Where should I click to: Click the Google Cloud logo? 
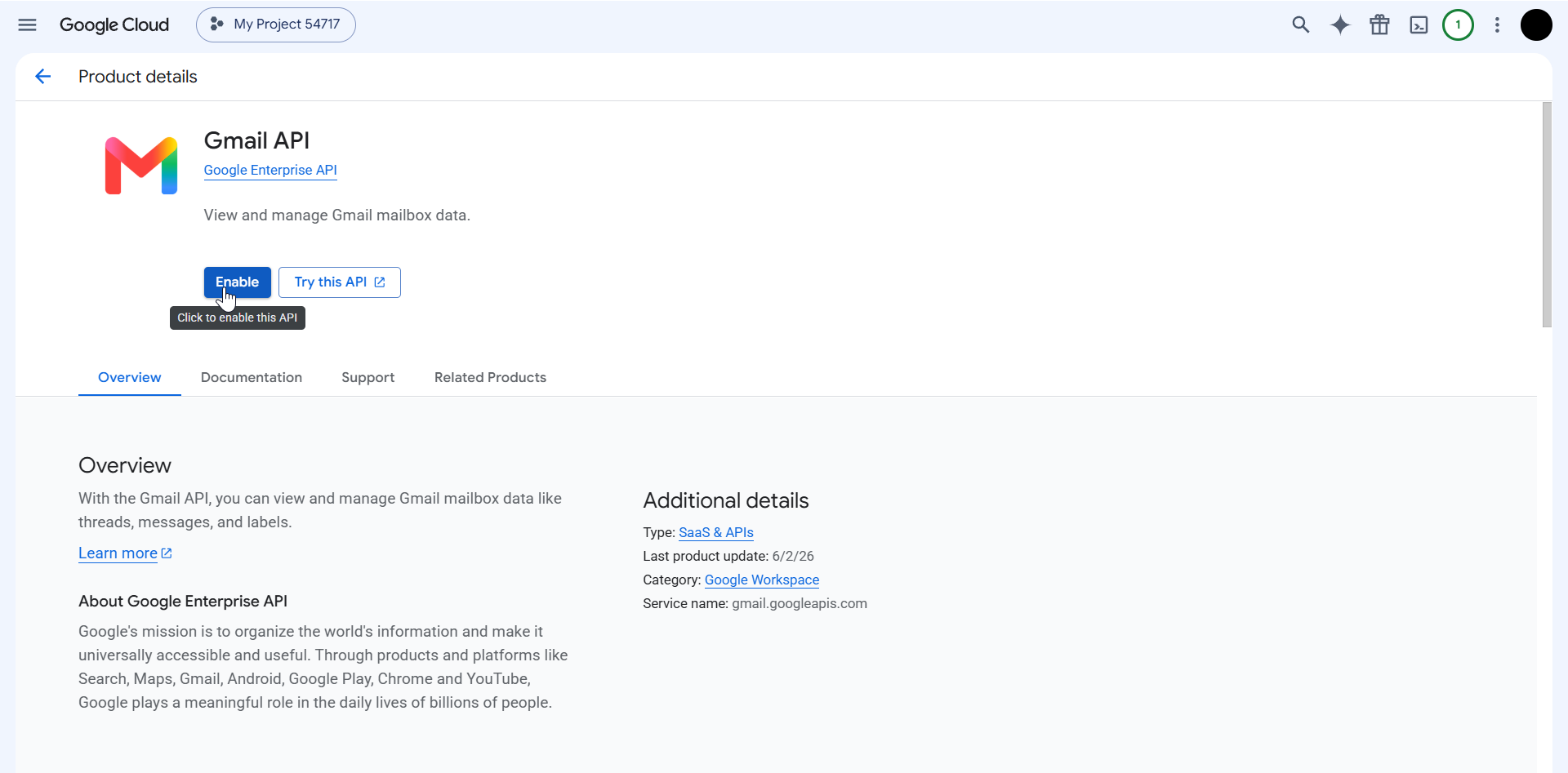(114, 24)
